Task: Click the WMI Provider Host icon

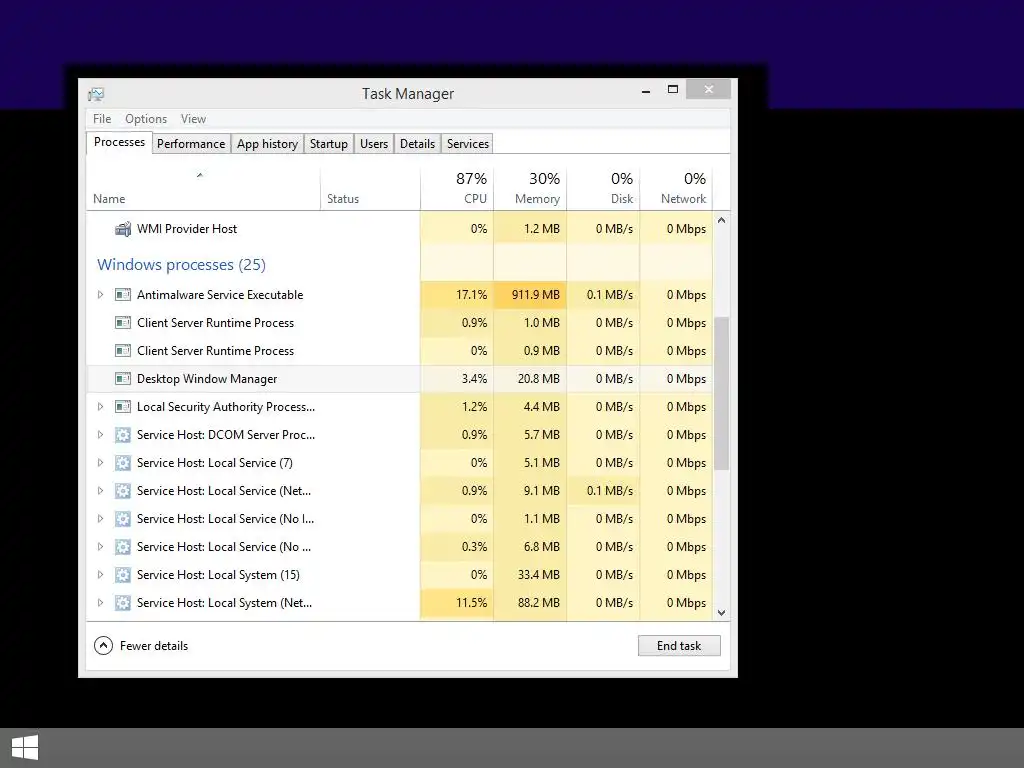Action: tap(123, 229)
